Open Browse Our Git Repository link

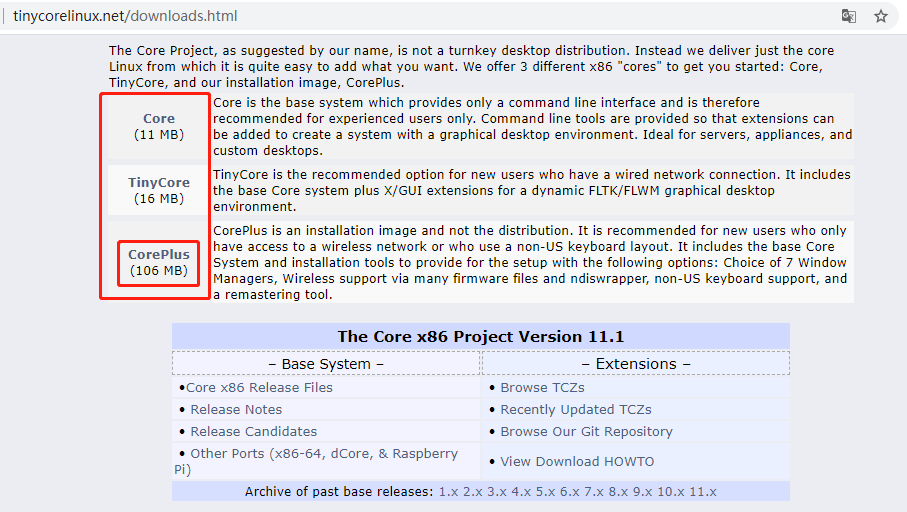[x=586, y=432]
